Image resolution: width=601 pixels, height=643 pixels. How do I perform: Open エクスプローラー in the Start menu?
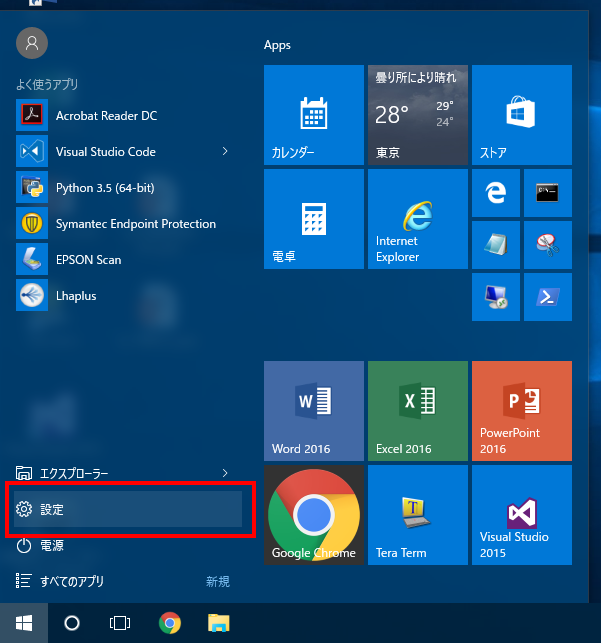coord(123,473)
